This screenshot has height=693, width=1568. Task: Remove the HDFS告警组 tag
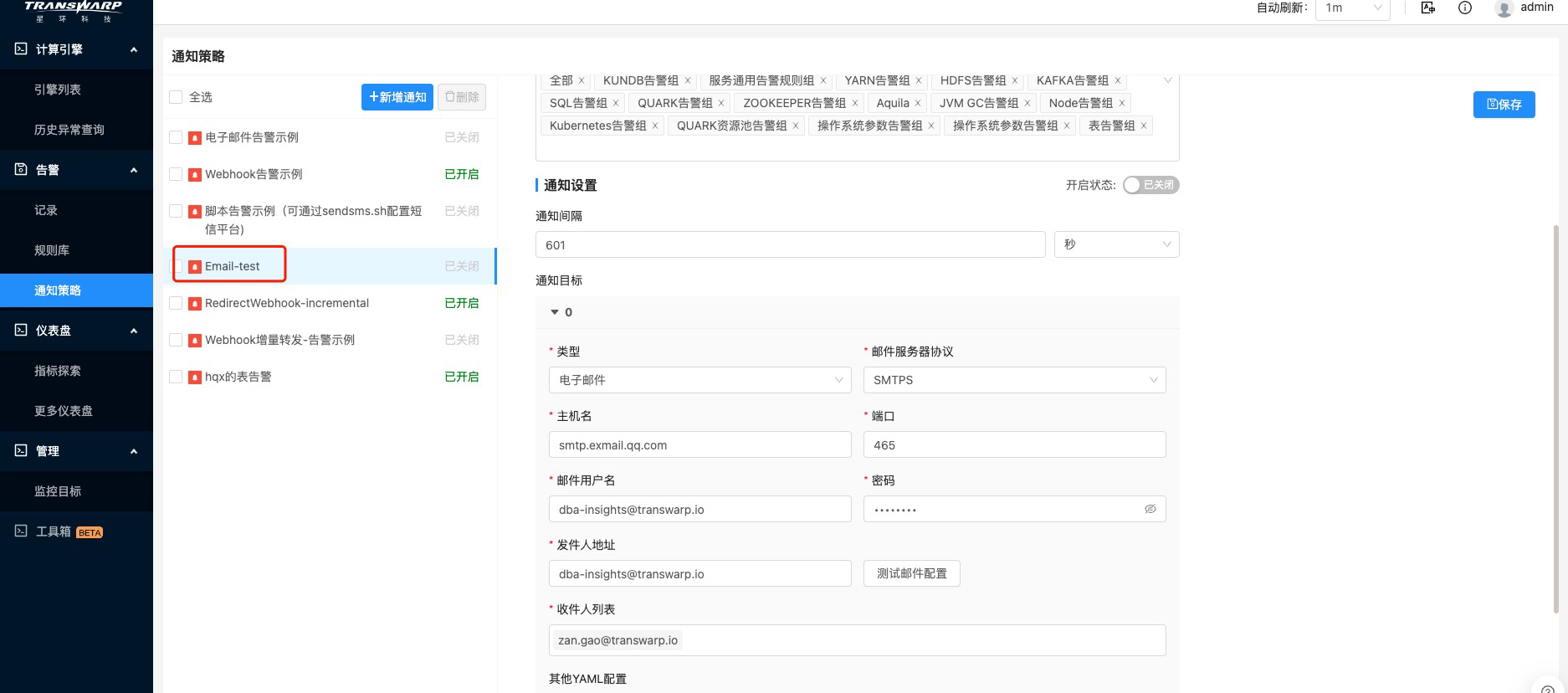click(1015, 80)
